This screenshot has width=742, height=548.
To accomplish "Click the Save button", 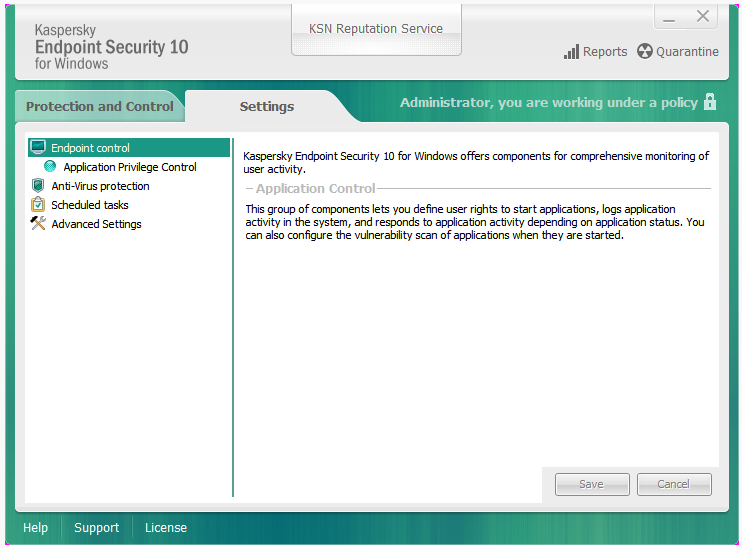I will [x=592, y=484].
